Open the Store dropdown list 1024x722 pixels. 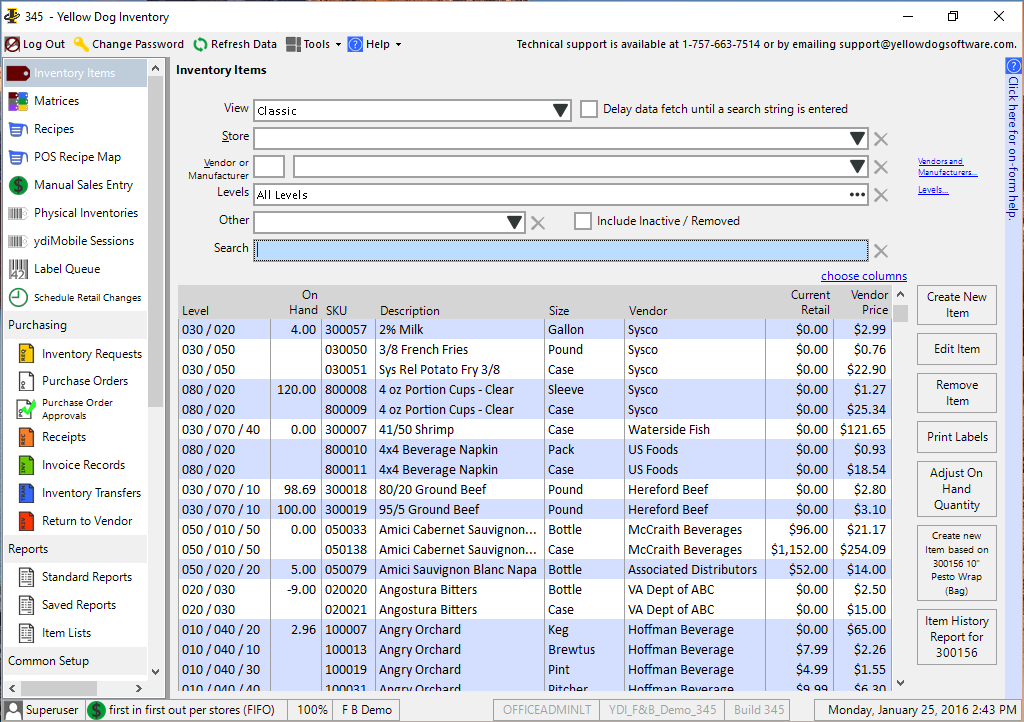(x=857, y=139)
